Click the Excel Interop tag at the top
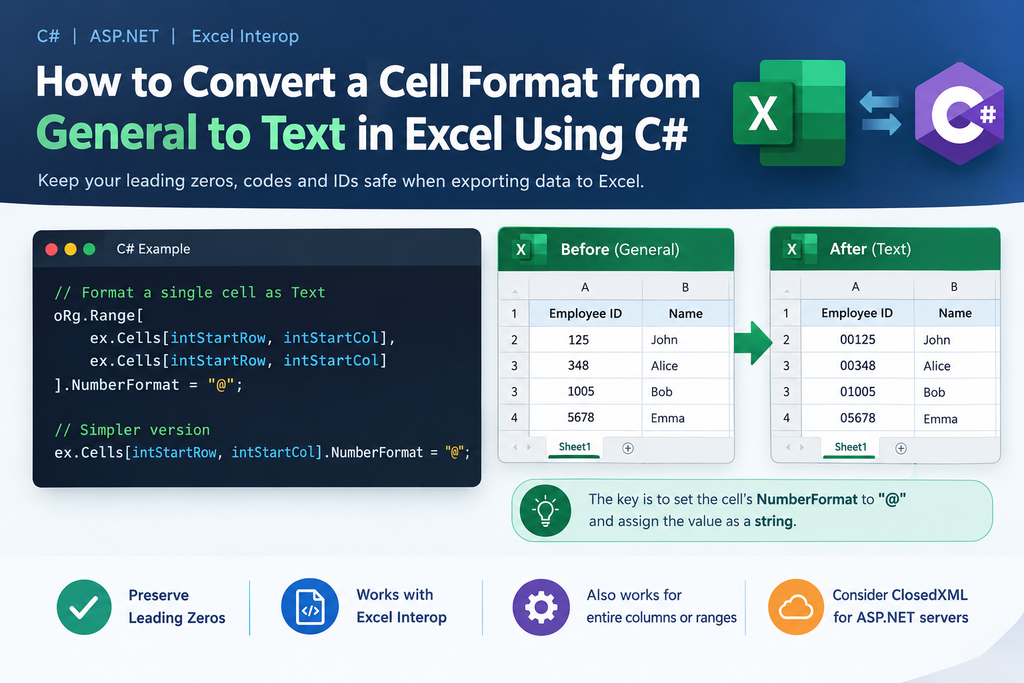This screenshot has height=683, width=1024. (245, 36)
